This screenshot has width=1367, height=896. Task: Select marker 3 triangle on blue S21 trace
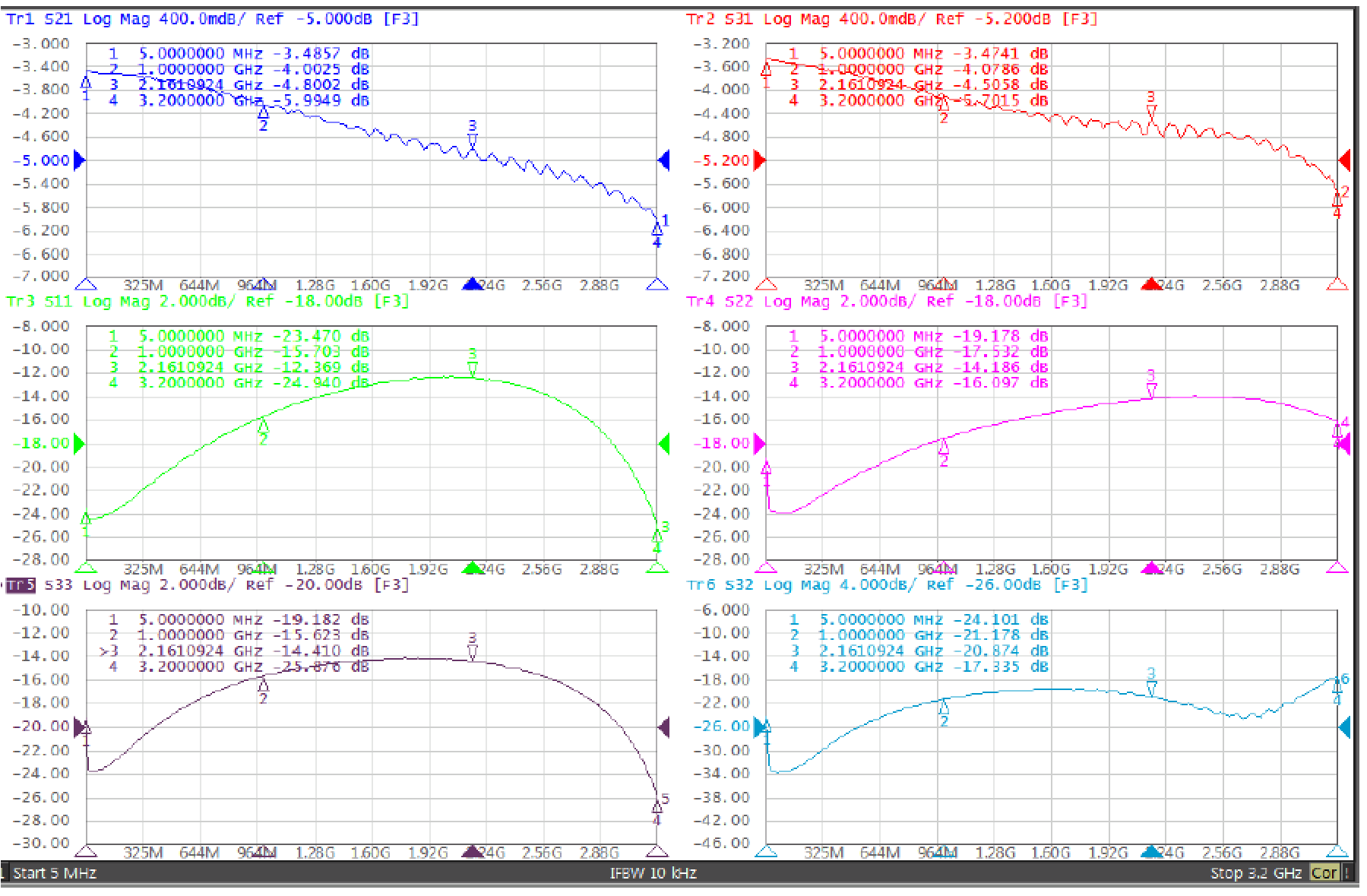(473, 141)
